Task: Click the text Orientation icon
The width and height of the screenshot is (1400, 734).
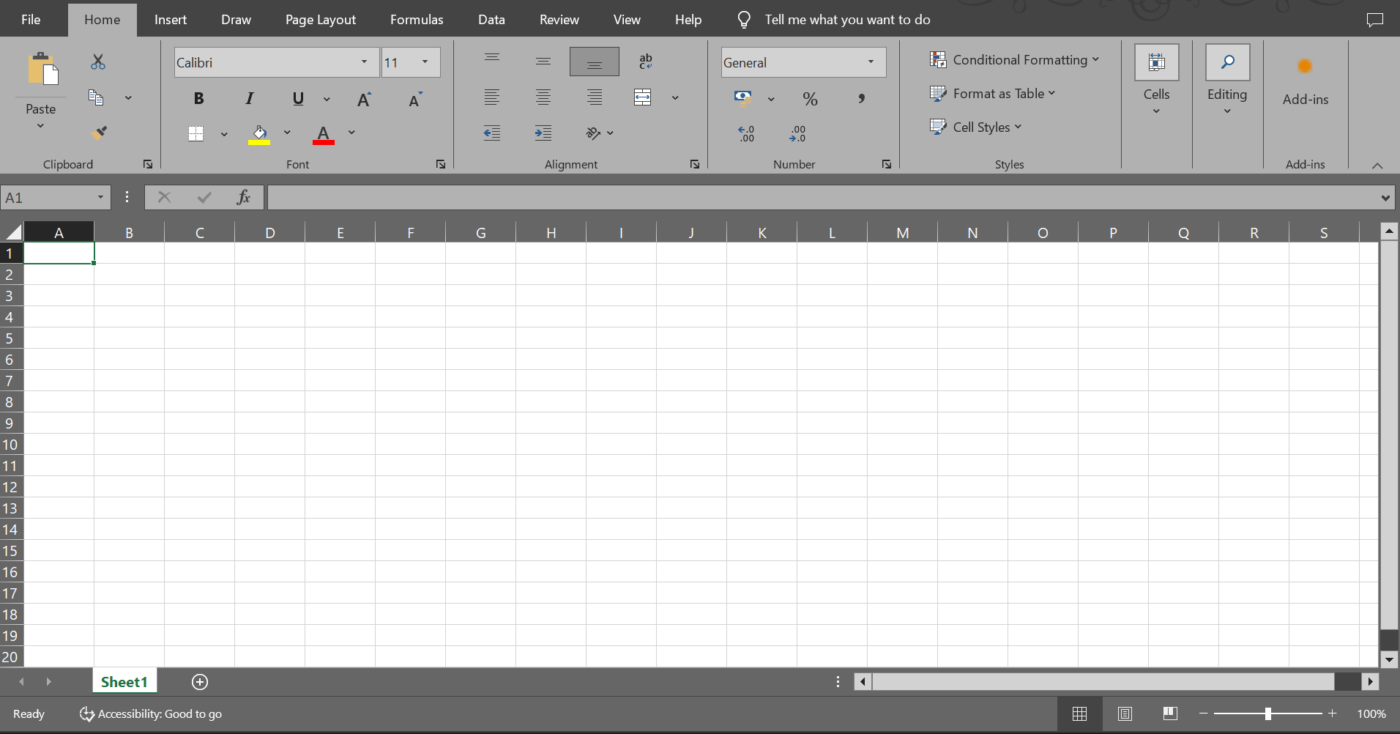Action: point(593,132)
